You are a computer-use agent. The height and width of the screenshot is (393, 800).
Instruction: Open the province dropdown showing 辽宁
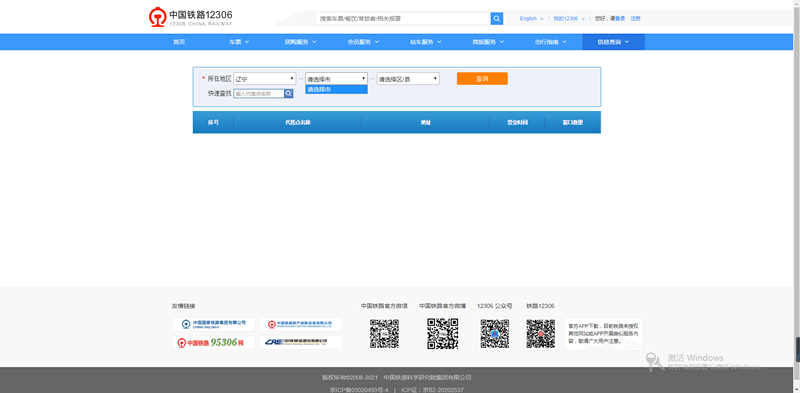(265, 79)
